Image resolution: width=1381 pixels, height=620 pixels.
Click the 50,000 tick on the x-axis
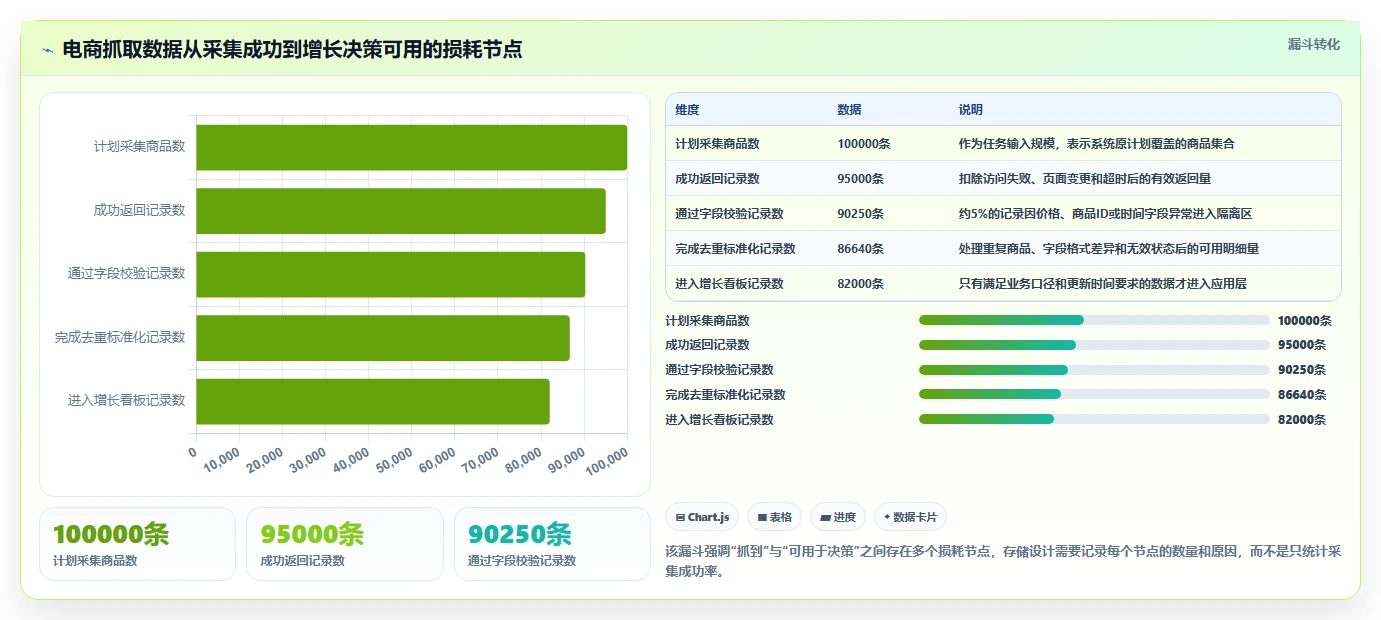396,459
